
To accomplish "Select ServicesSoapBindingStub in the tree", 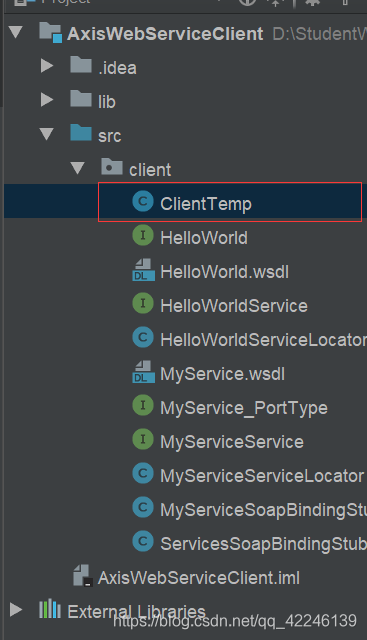I will coord(263,544).
